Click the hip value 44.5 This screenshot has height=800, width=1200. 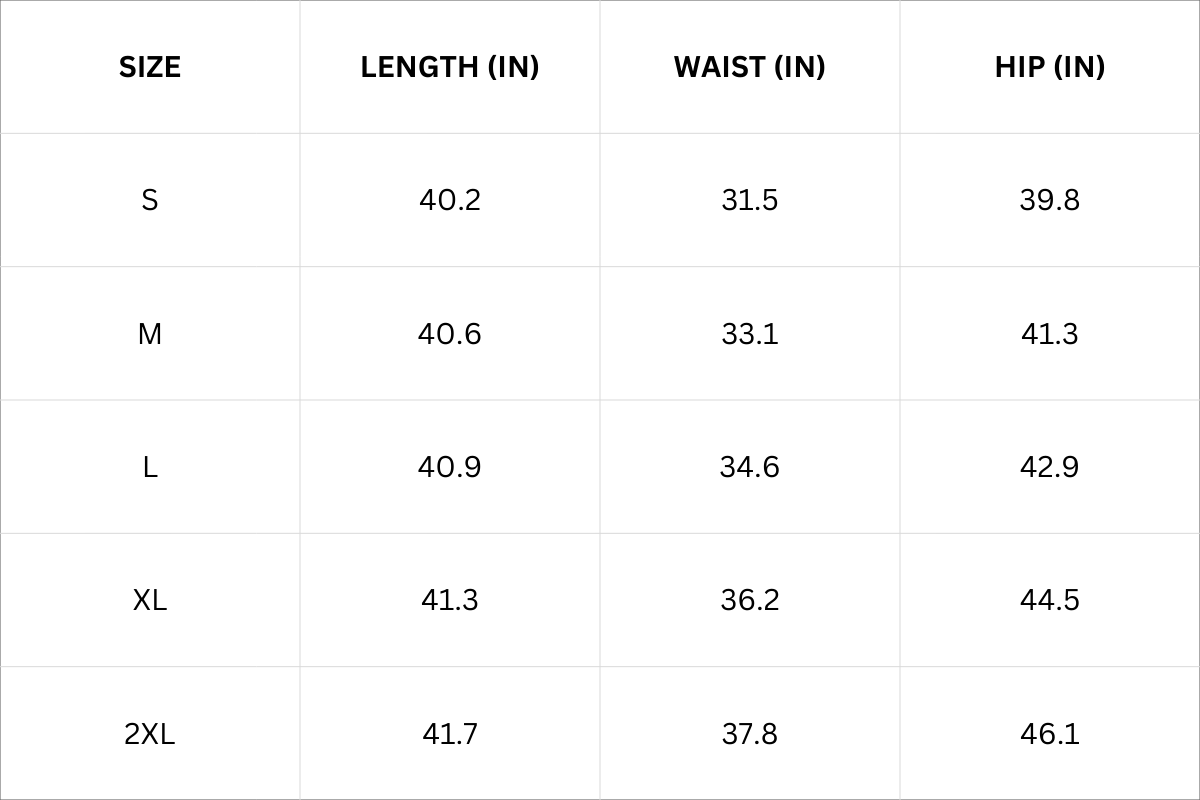click(x=1050, y=600)
